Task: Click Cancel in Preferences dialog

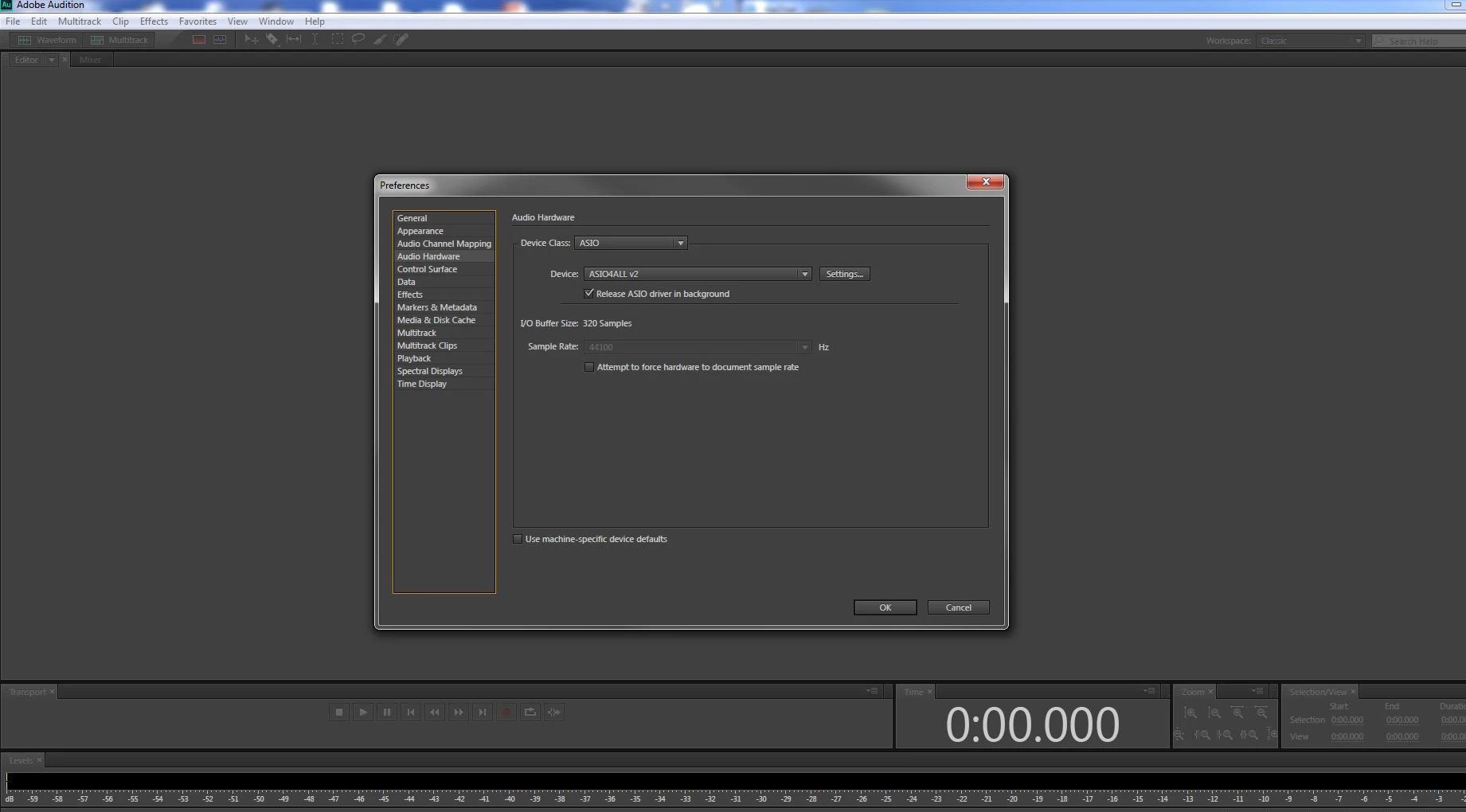Action: click(x=958, y=607)
